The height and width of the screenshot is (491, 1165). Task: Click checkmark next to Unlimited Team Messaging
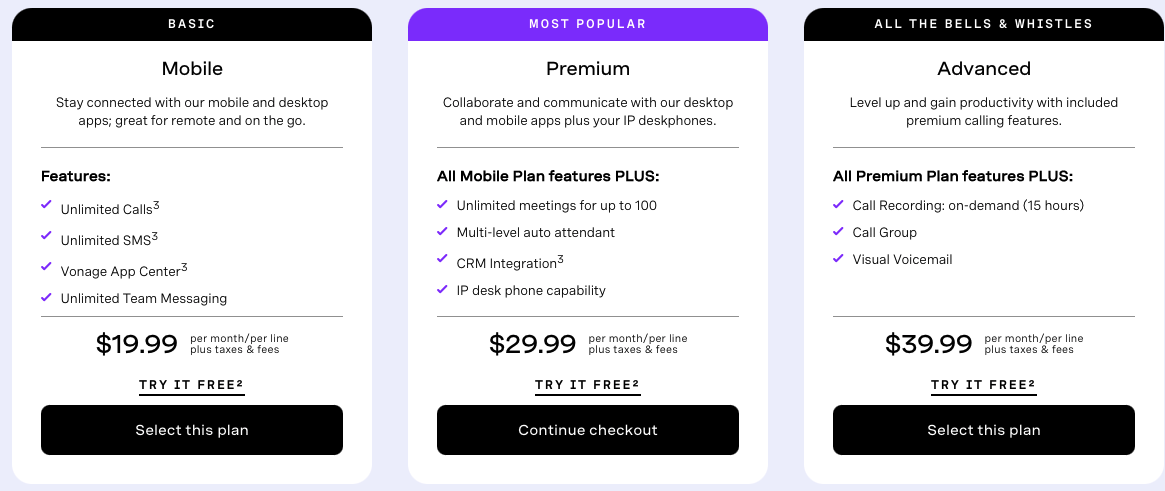coord(46,297)
